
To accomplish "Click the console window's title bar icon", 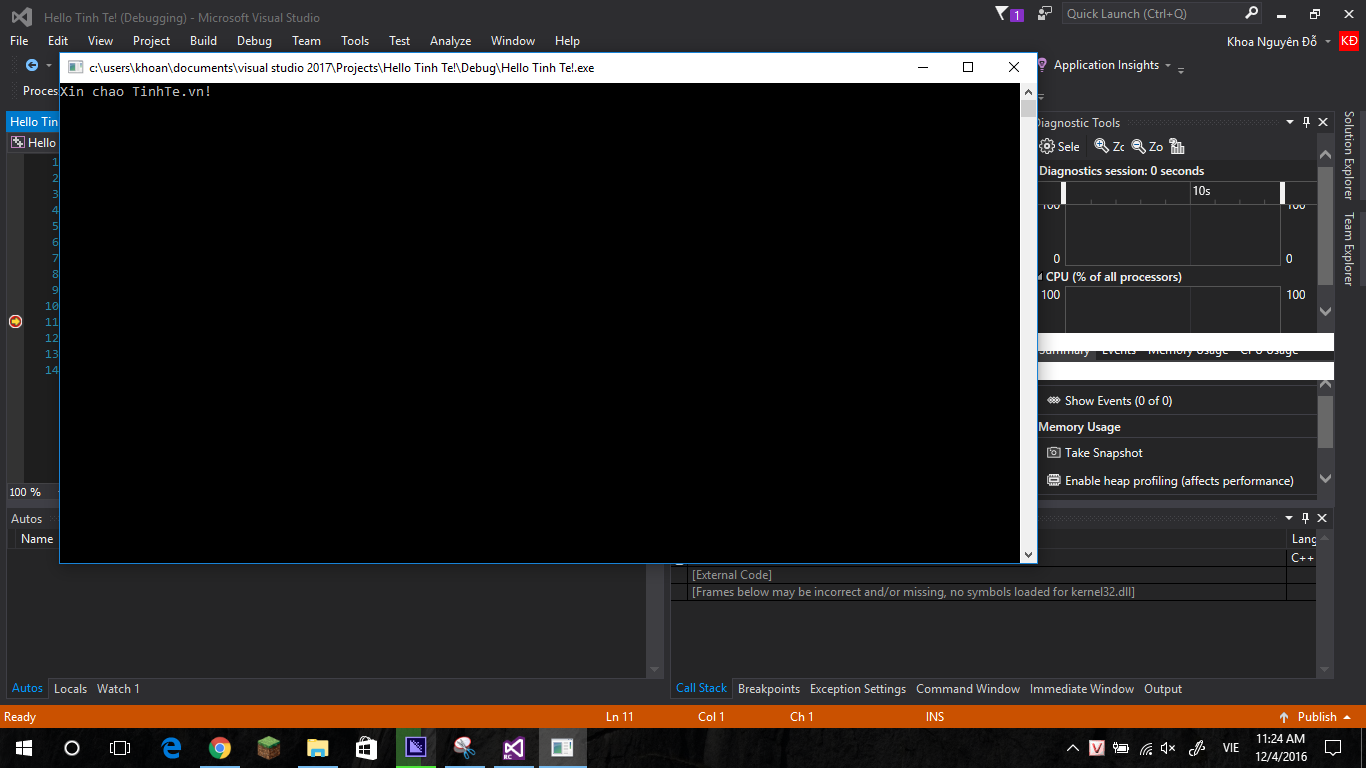I will tap(75, 67).
